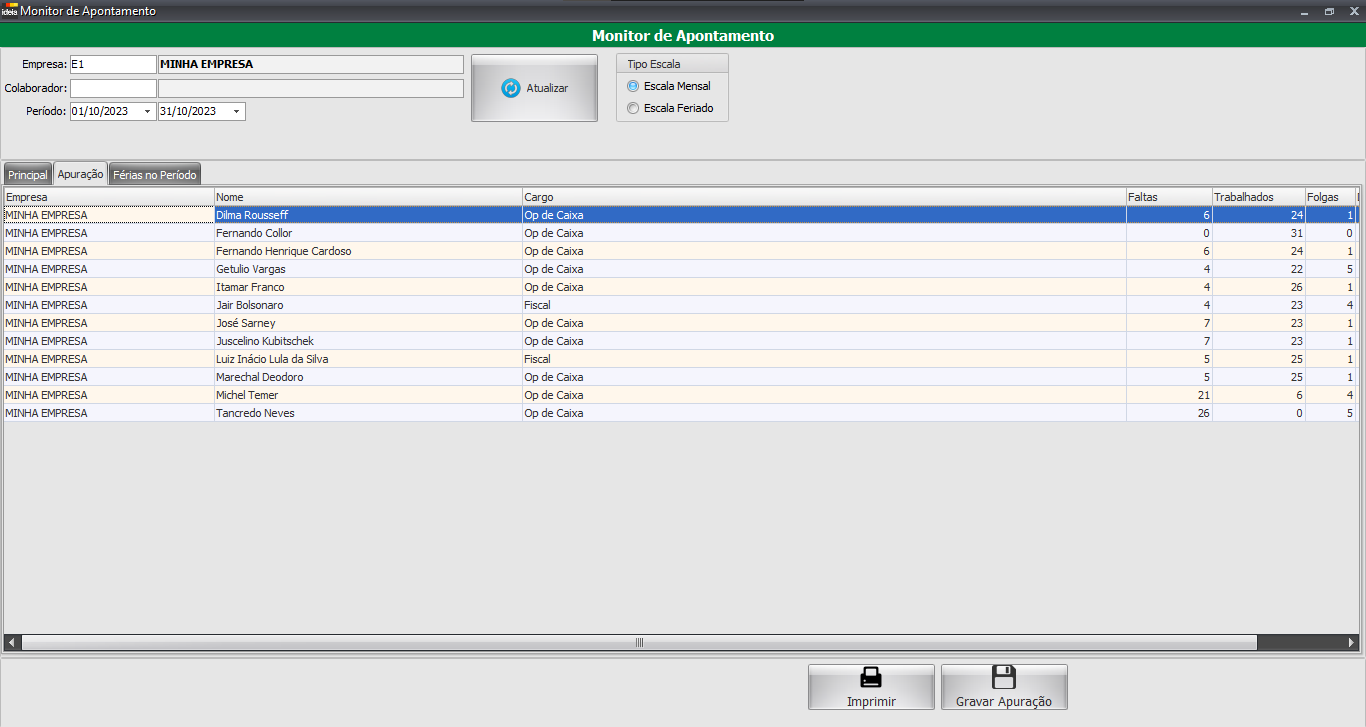Click the floppy disk save icon

tap(1003, 678)
